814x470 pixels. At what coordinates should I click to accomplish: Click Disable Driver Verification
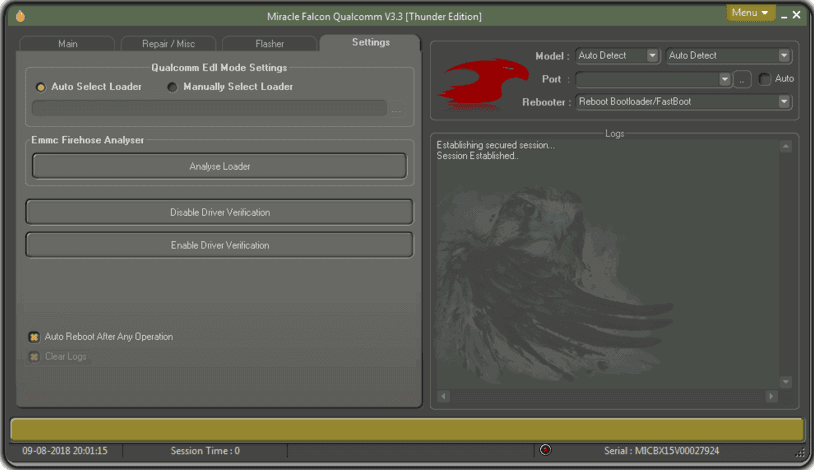(x=220, y=212)
